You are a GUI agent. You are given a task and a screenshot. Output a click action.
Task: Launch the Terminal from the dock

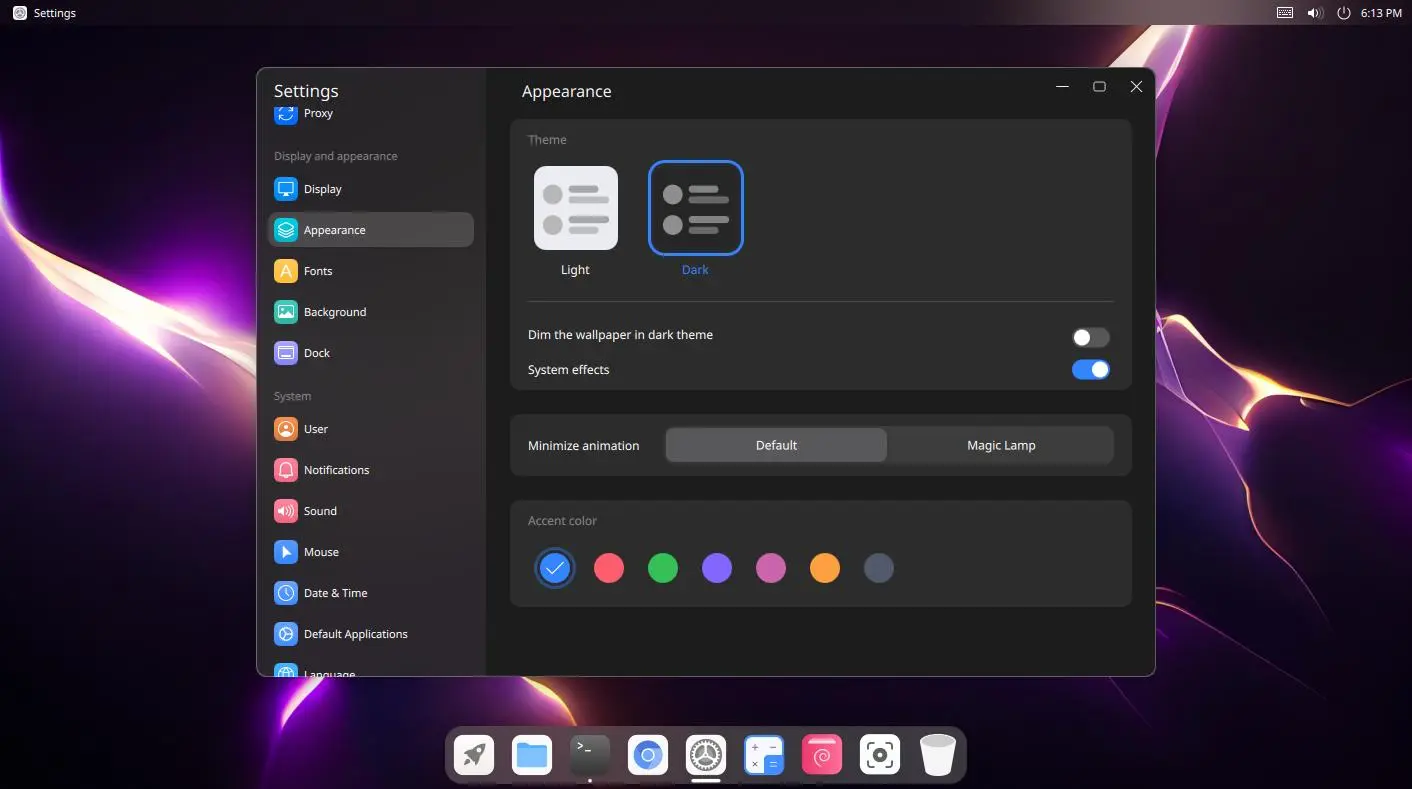click(x=590, y=755)
